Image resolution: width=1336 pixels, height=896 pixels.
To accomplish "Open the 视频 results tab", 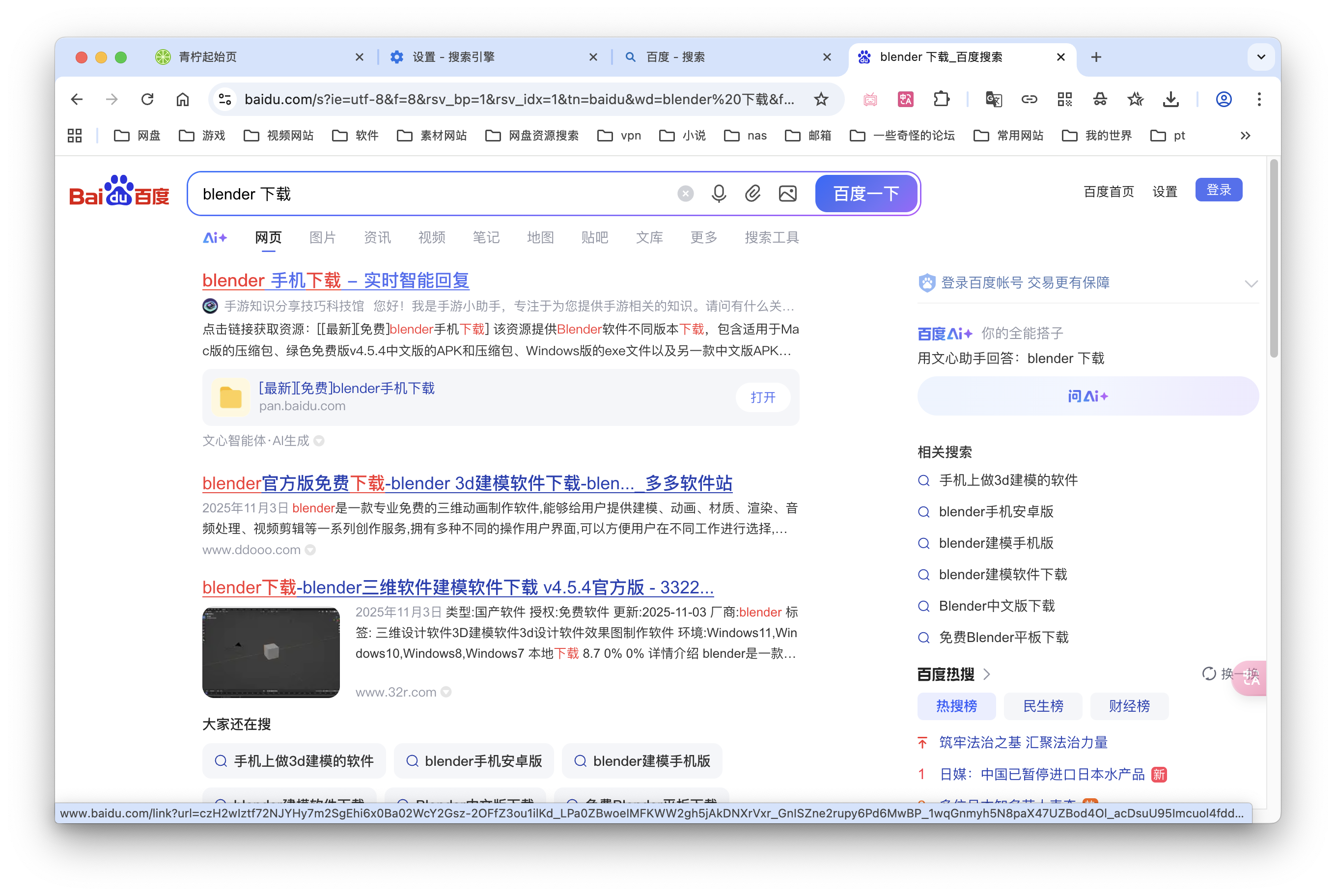I will click(431, 238).
